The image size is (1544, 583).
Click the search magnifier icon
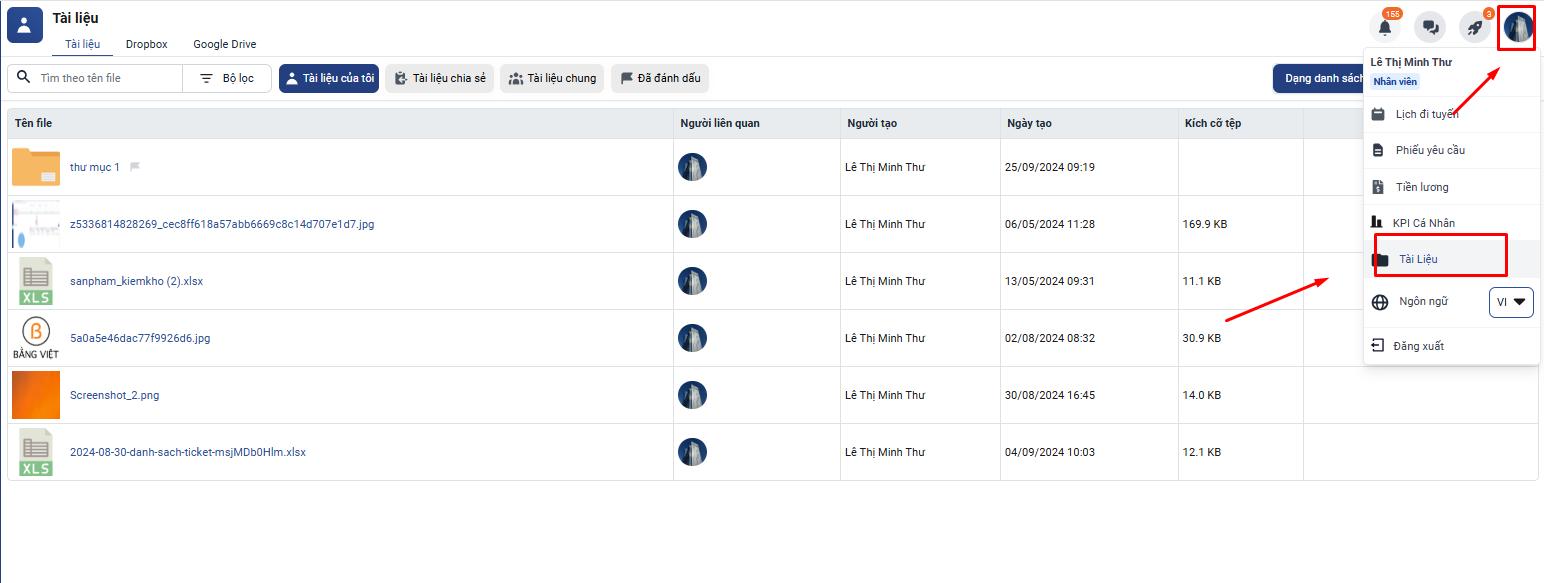coord(24,78)
